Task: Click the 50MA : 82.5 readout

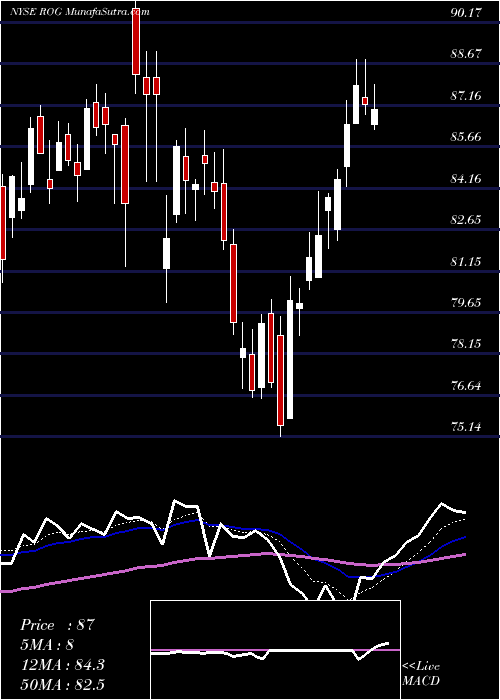Action: (62, 685)
